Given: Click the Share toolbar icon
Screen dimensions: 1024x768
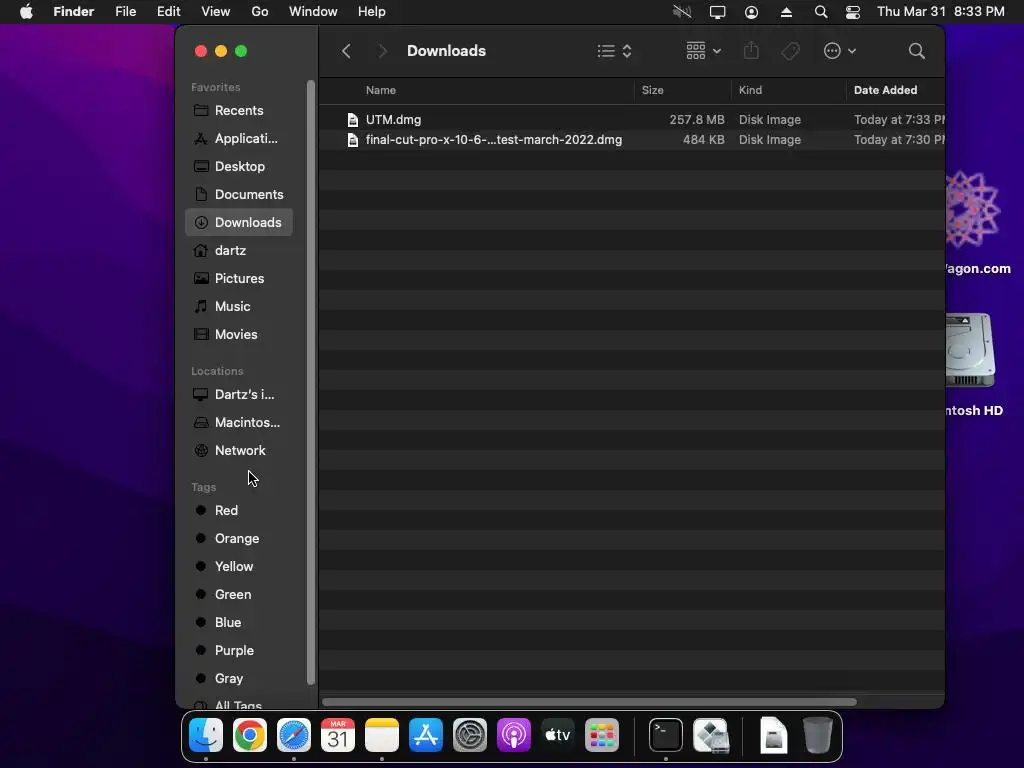Looking at the screenshot, I should pos(751,51).
